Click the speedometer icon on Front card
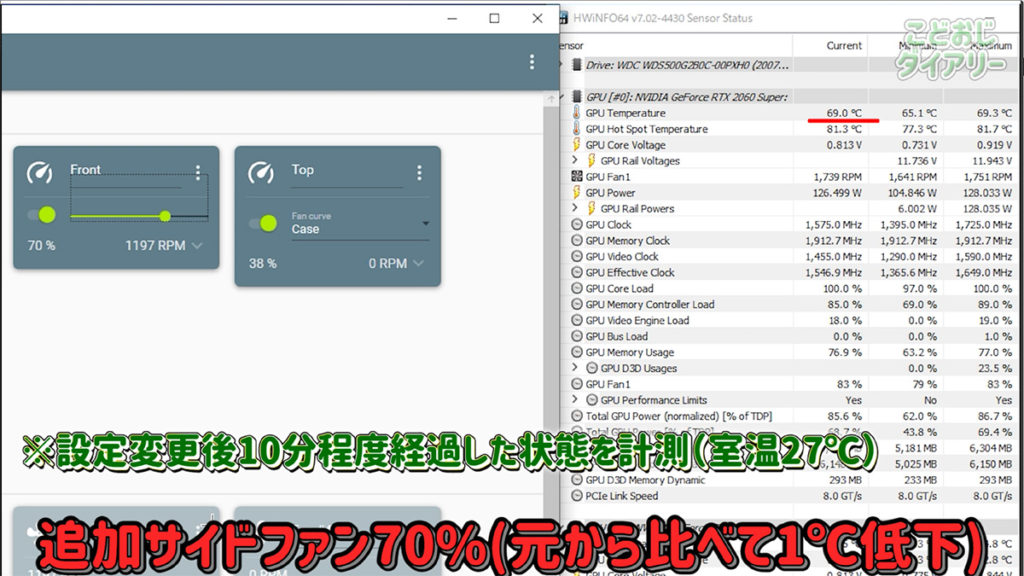The width and height of the screenshot is (1024, 576). (40, 172)
